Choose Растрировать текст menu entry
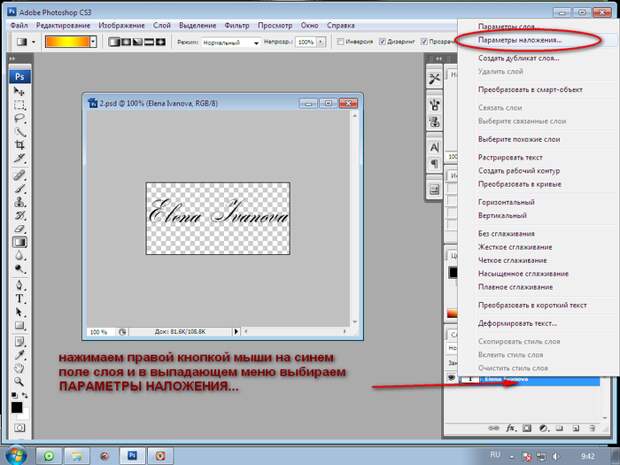The width and height of the screenshot is (620, 465). tap(510, 157)
